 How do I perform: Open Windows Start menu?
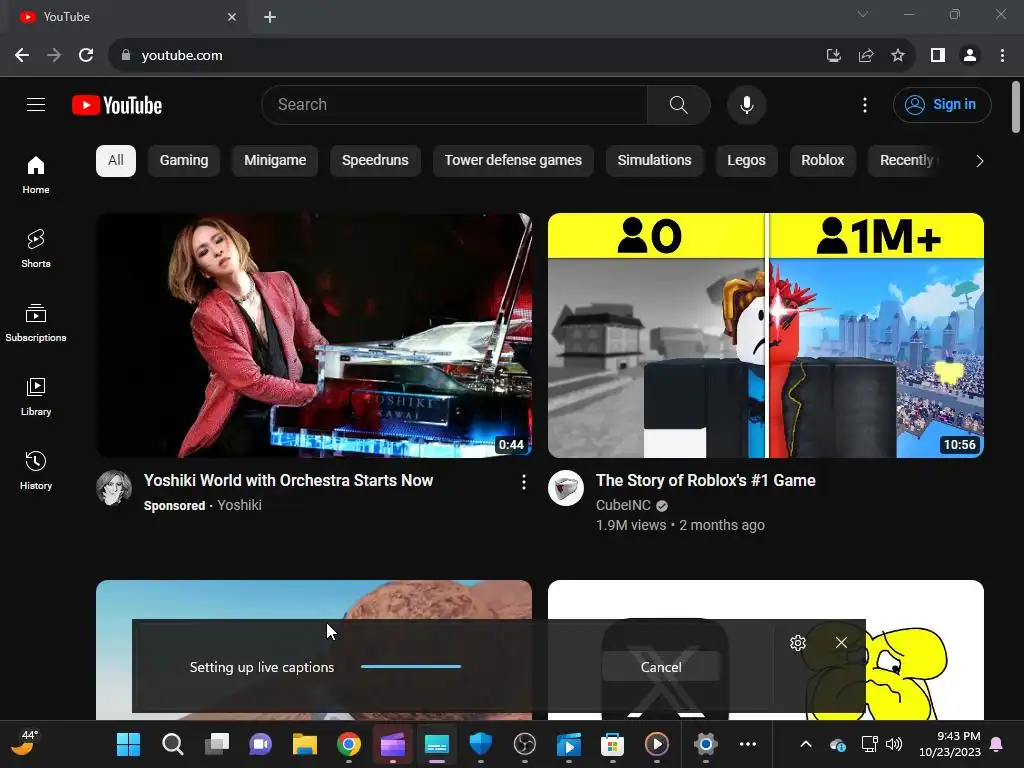(128, 744)
